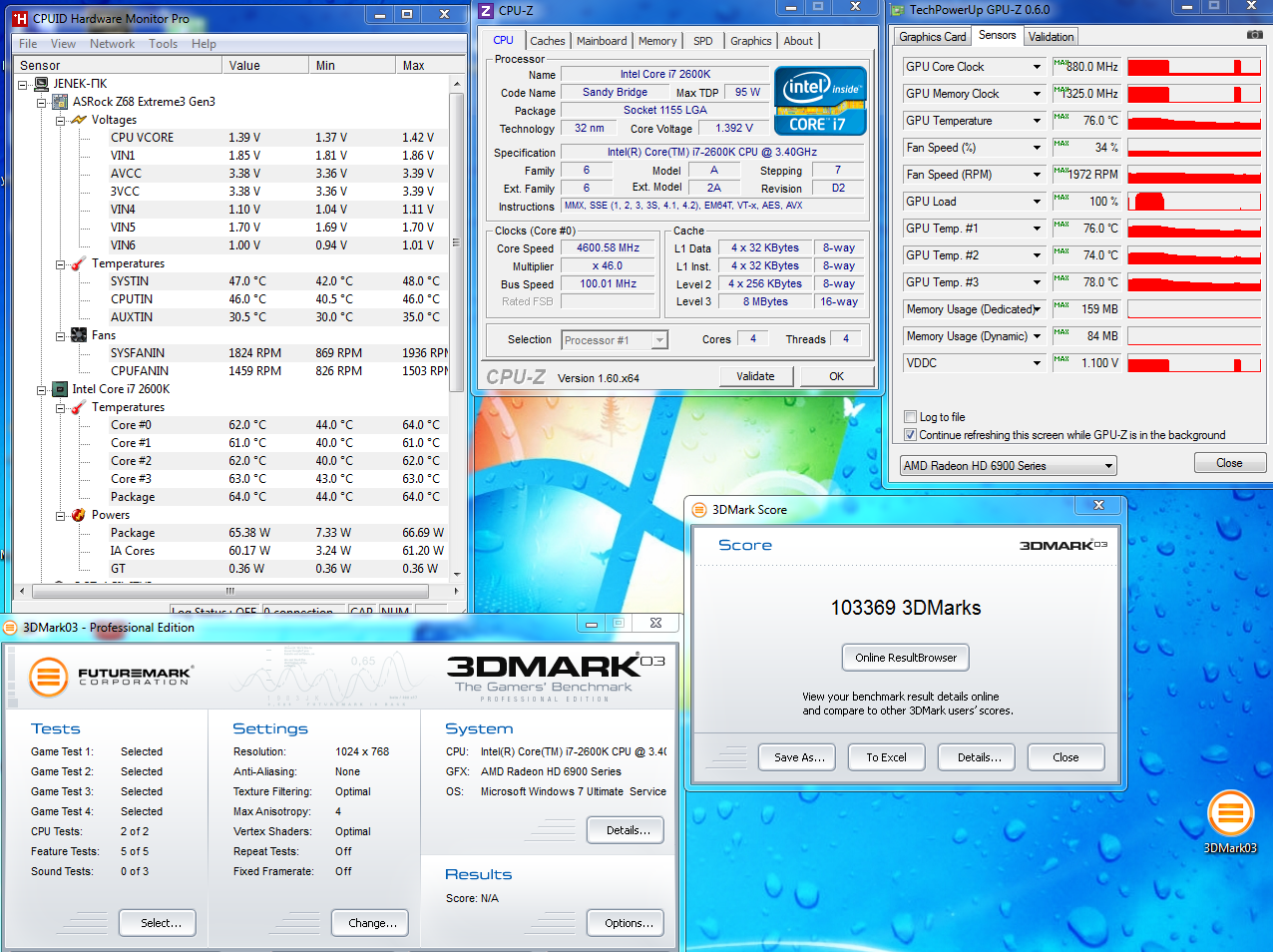Open the GPU Core Clock sensor dropdown

click(1038, 67)
